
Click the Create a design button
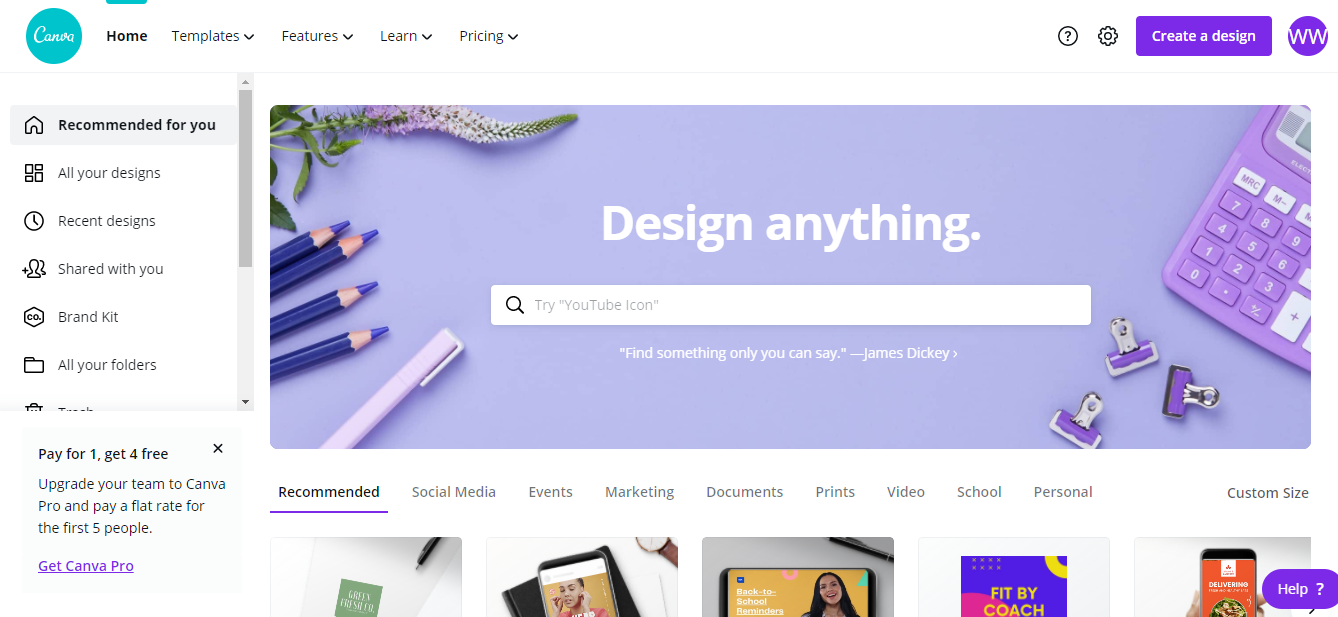click(1204, 36)
